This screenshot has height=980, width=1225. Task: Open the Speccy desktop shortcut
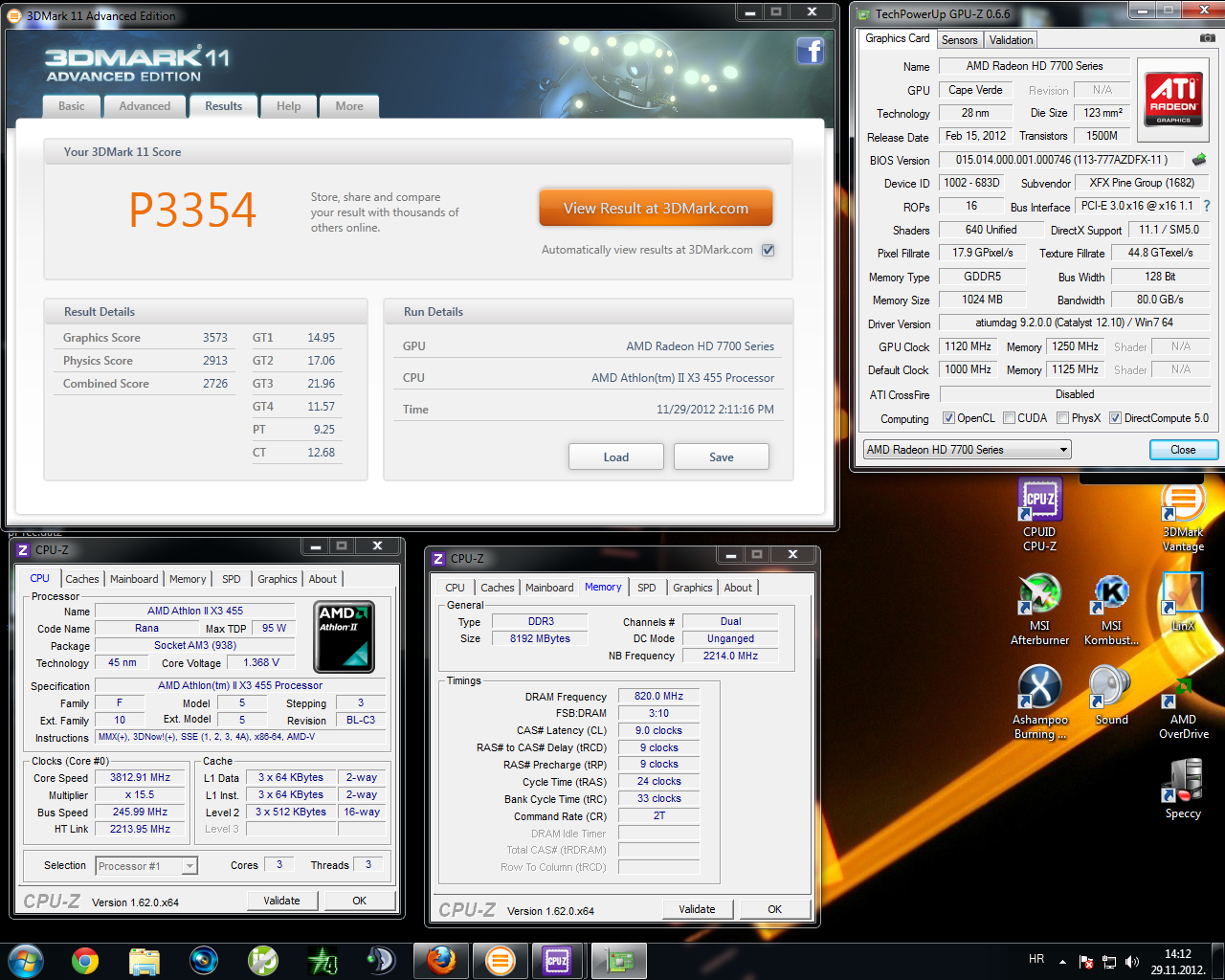[x=1183, y=789]
